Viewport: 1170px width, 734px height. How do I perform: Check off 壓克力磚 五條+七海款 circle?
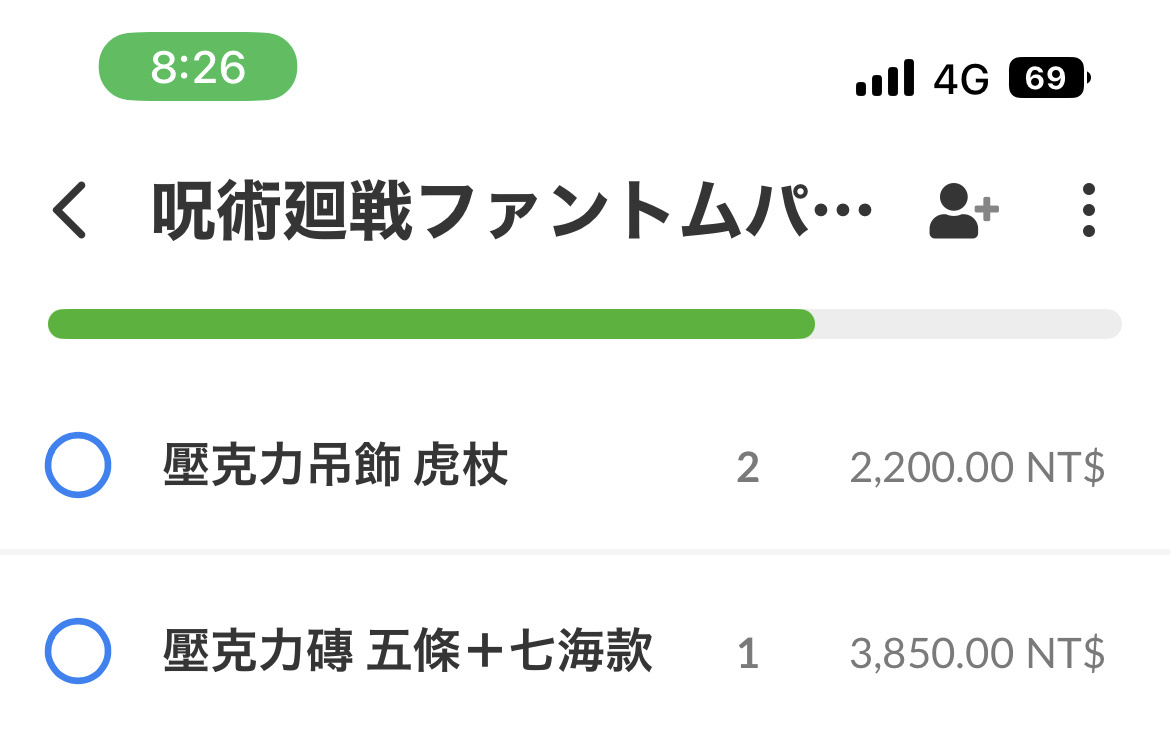78,650
